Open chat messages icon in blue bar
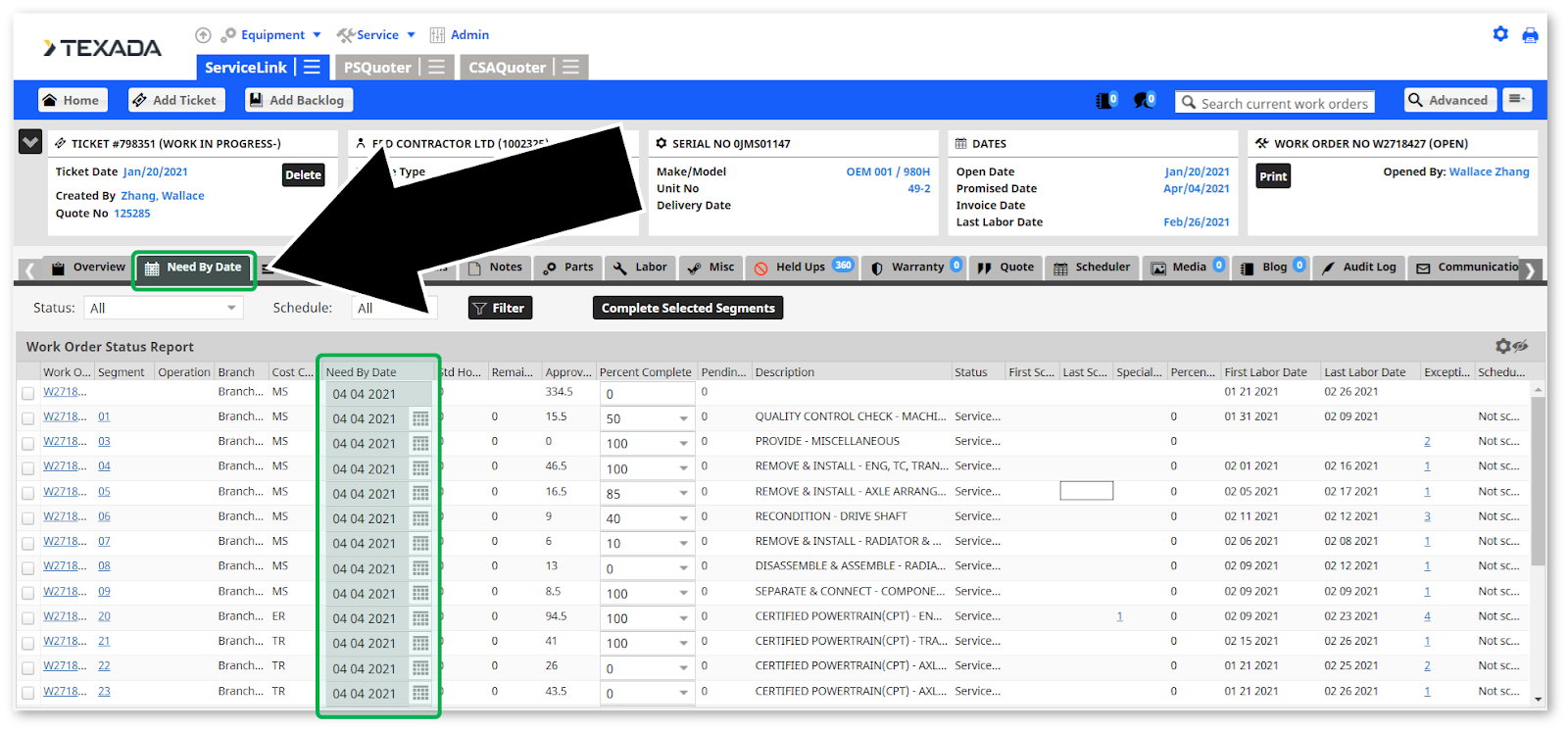Image resolution: width=1568 pixels, height=731 pixels. (1145, 100)
